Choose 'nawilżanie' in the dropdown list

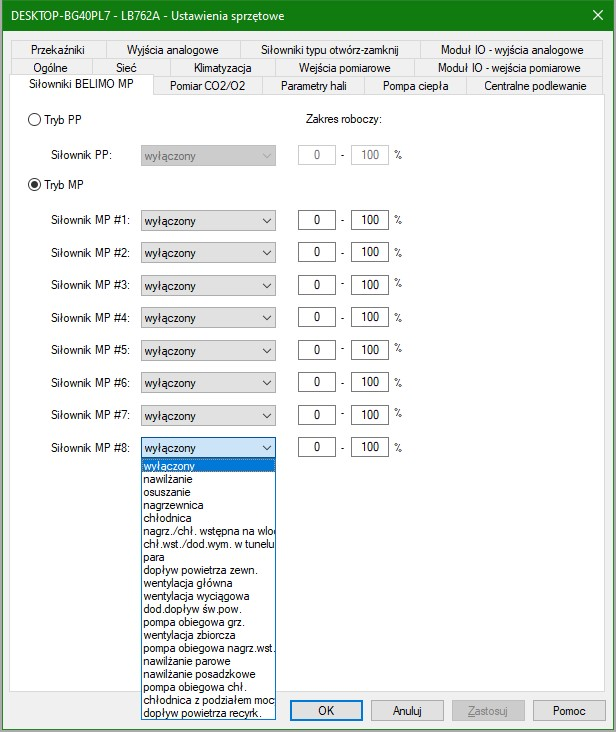pos(208,479)
